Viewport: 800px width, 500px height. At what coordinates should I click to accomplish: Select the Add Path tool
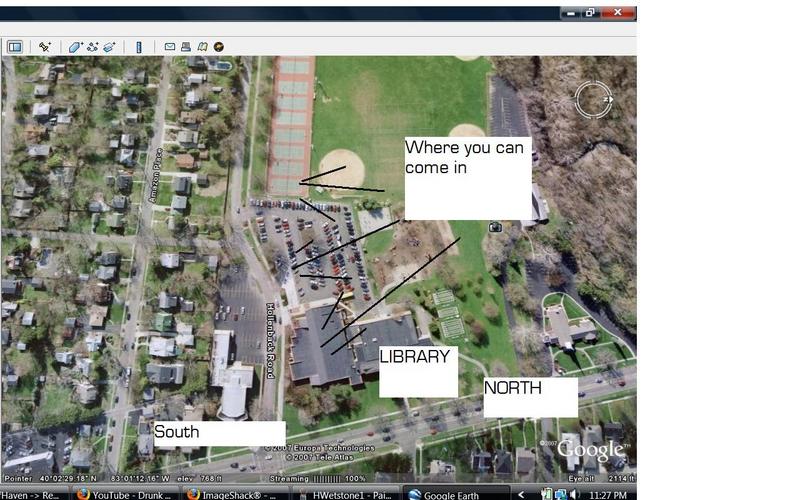tap(92, 46)
